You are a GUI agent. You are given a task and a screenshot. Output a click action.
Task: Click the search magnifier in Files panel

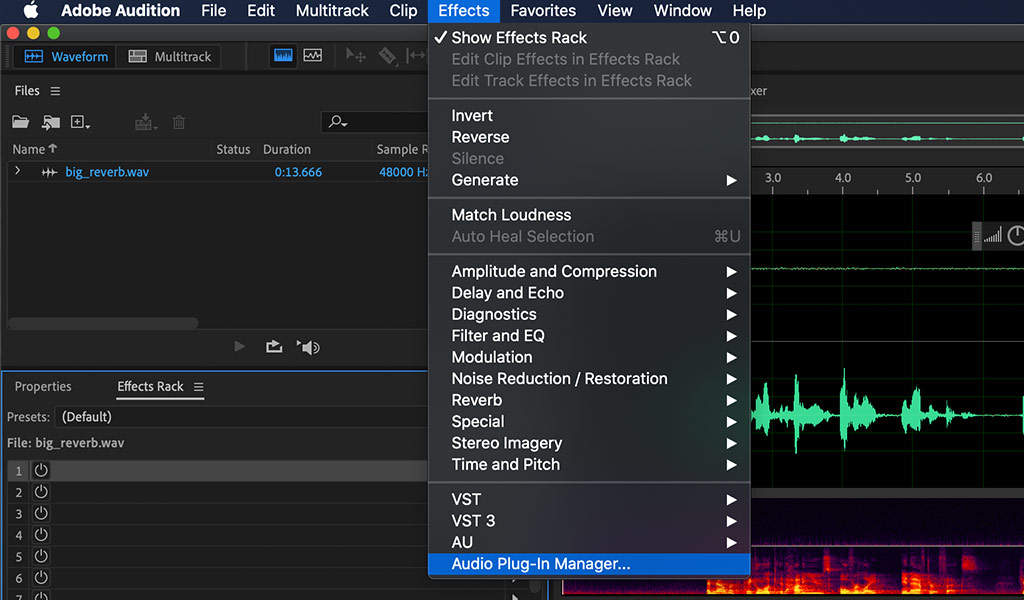338,122
